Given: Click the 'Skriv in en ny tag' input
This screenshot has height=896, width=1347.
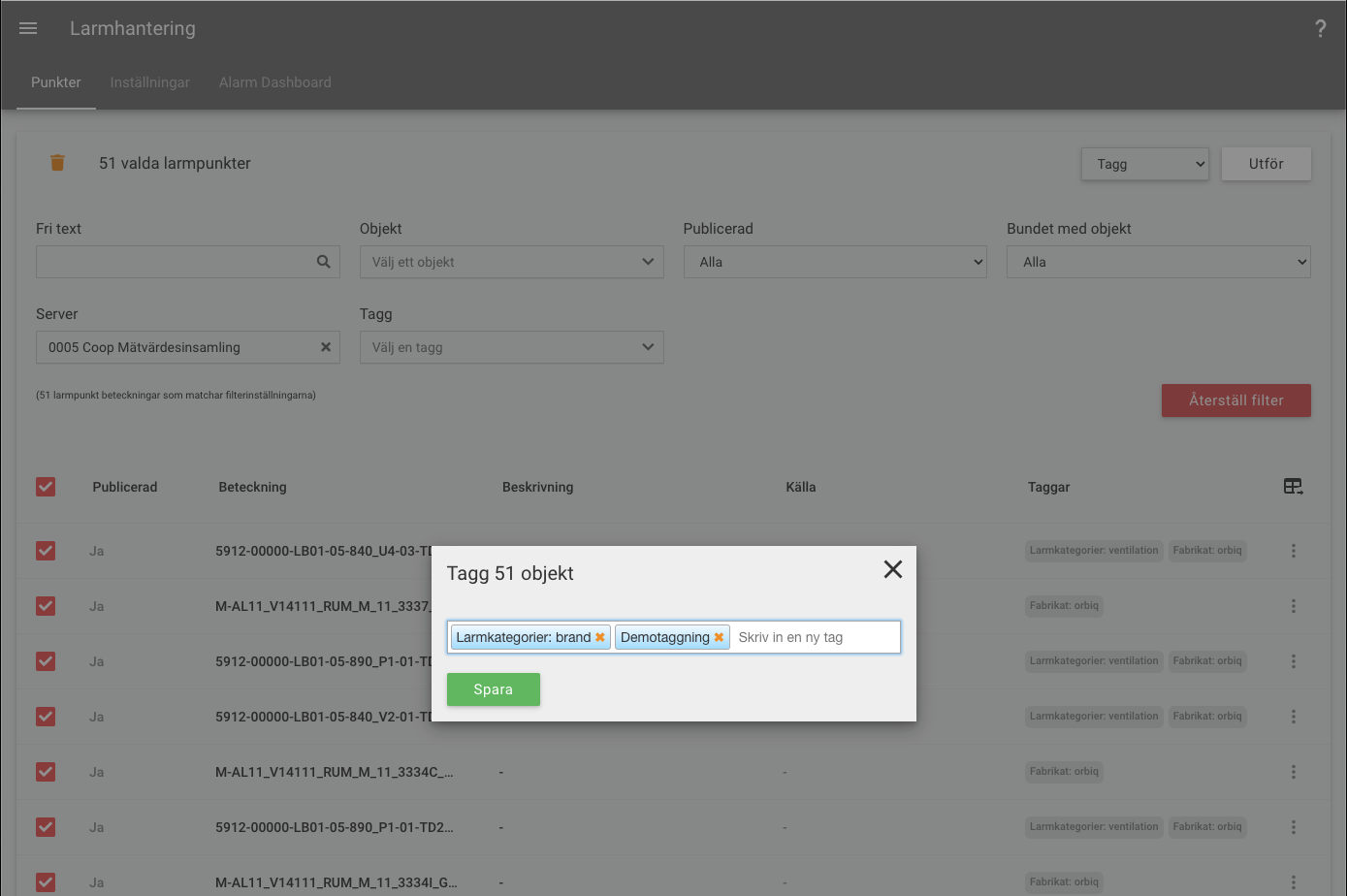Looking at the screenshot, I should click(x=815, y=637).
